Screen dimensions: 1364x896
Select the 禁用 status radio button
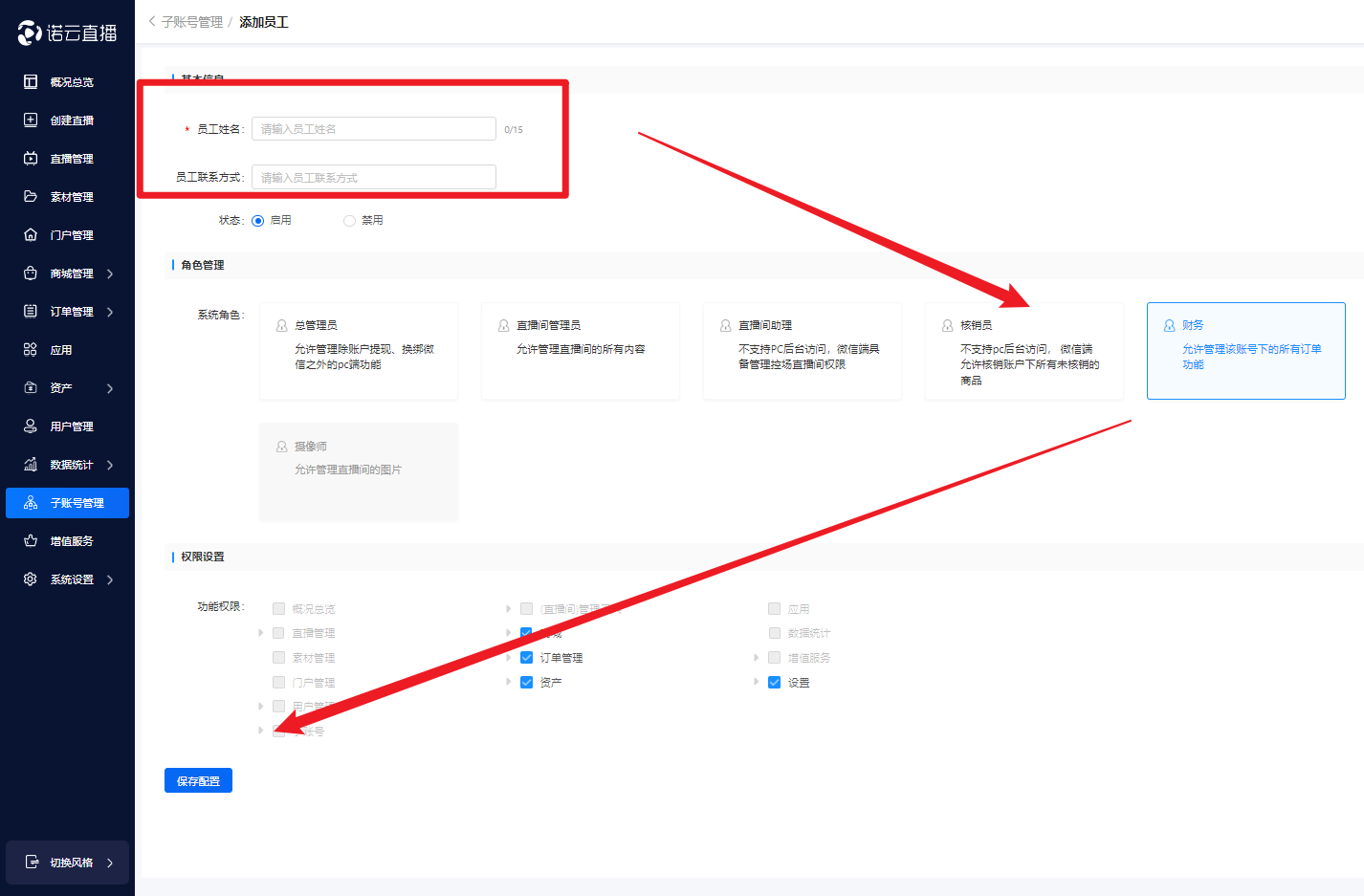[349, 221]
